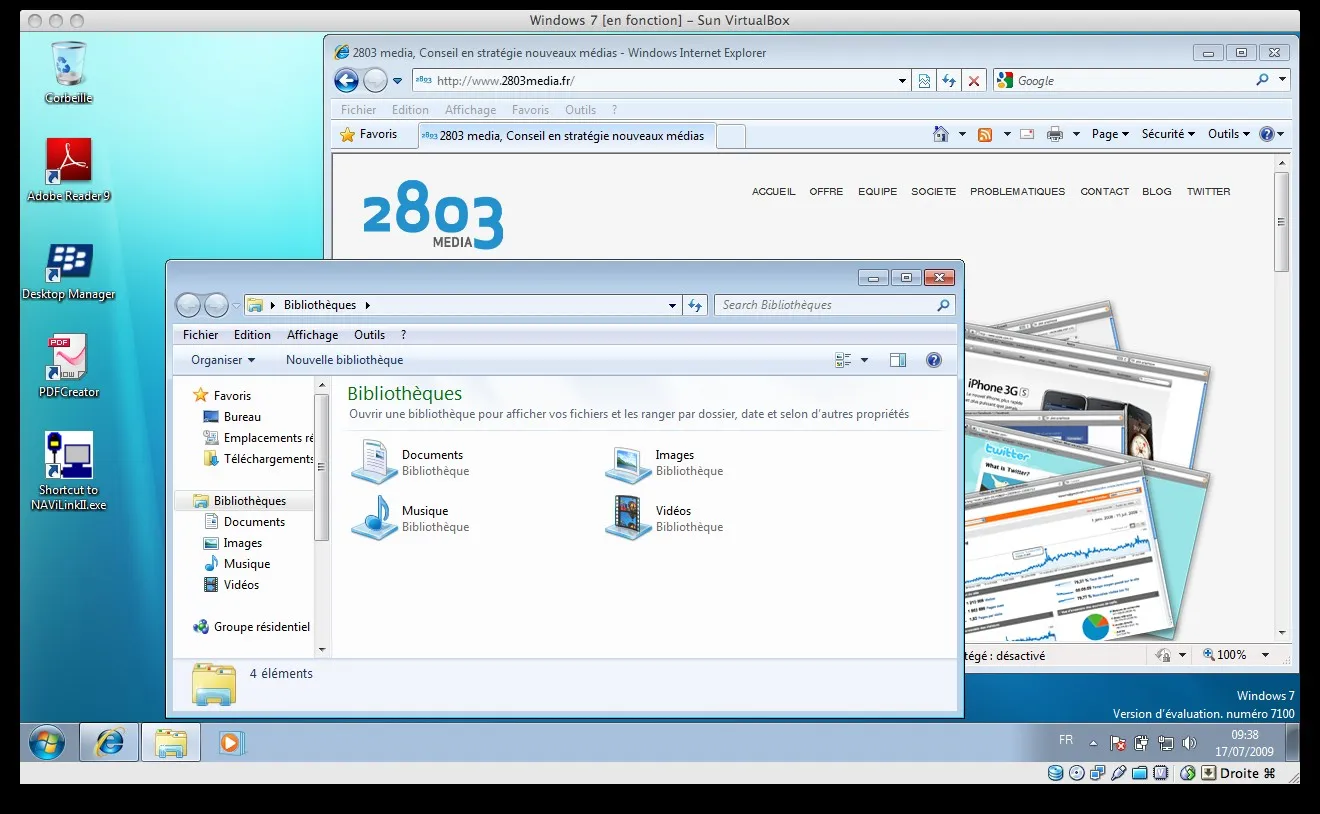
Task: Toggle the preview pane icon in Explorer
Action: pos(897,360)
